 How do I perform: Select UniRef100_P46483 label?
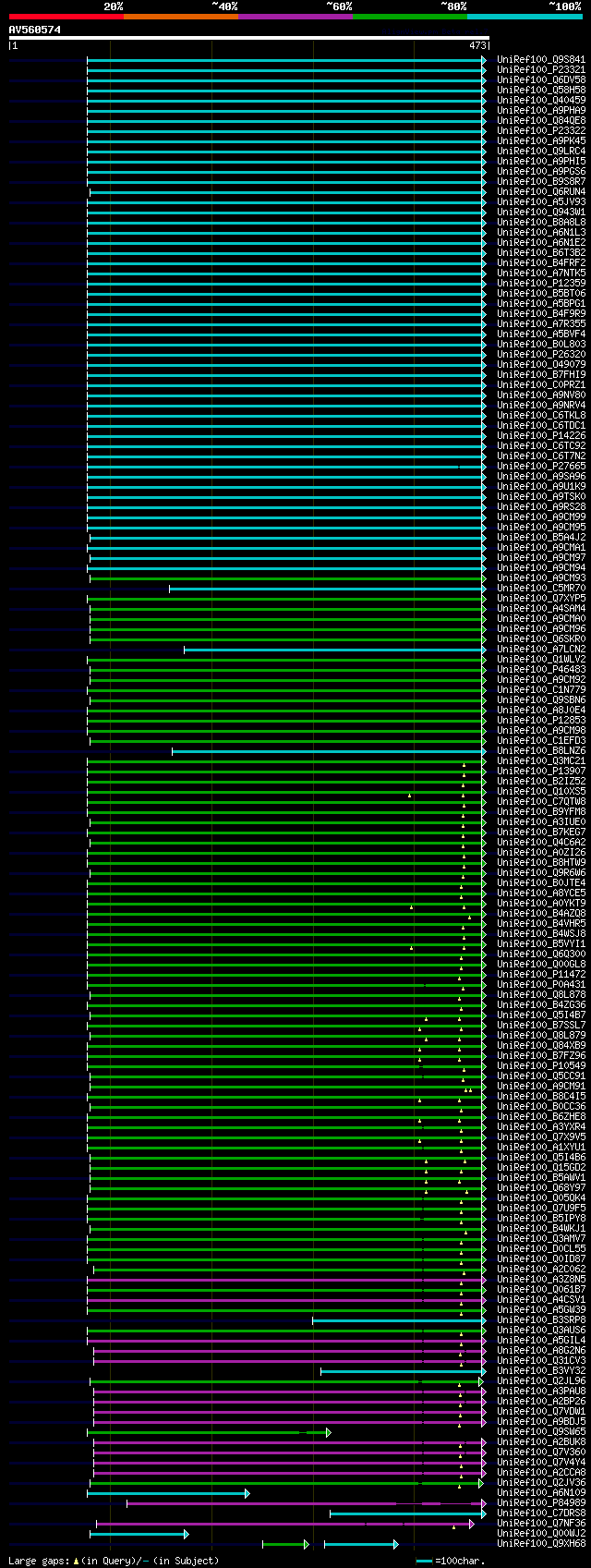click(541, 669)
